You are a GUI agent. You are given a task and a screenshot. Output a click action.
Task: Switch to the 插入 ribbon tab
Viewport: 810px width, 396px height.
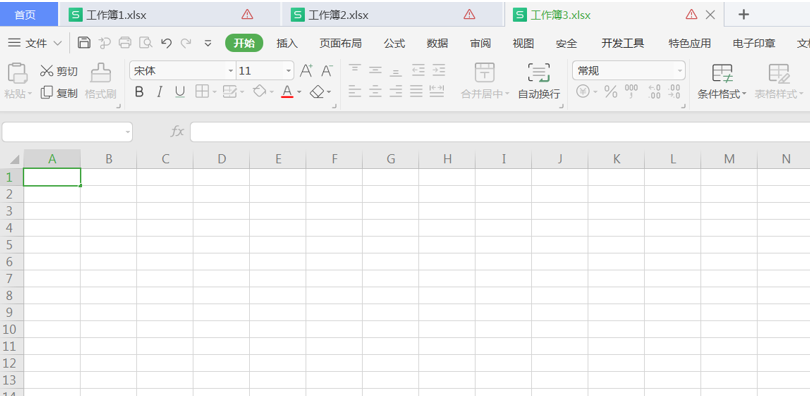click(x=287, y=43)
